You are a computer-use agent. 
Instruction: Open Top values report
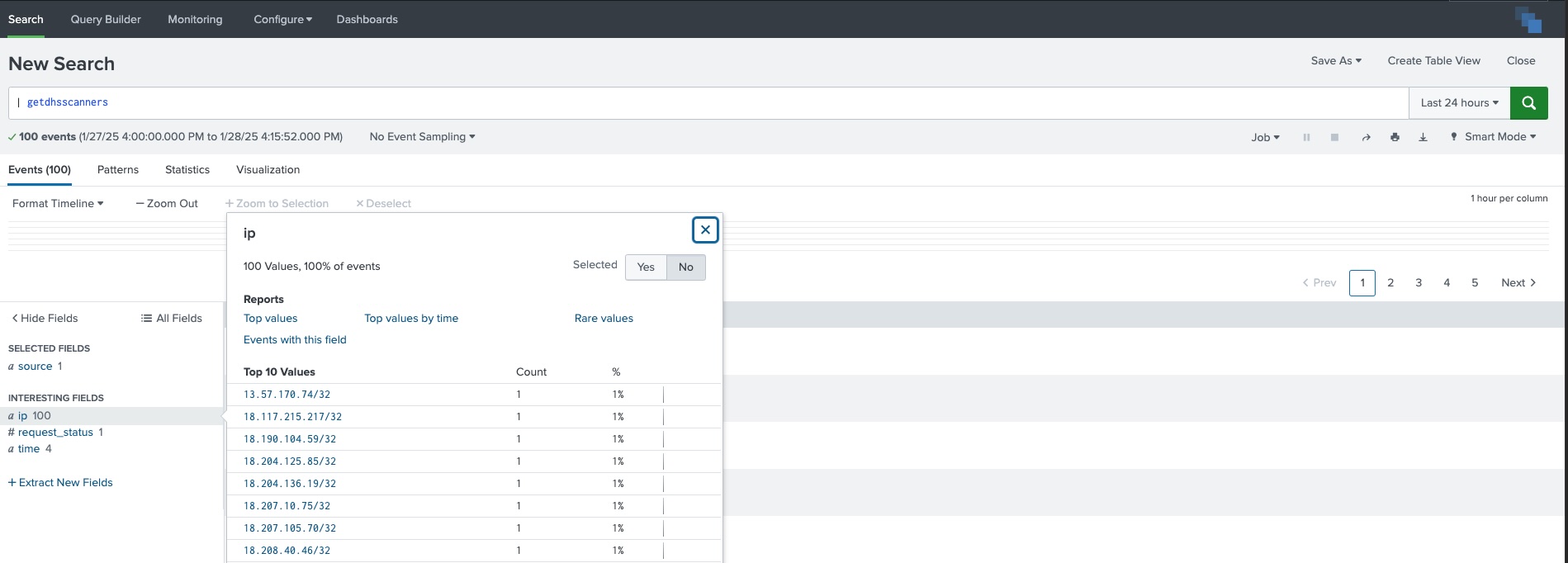tap(270, 318)
